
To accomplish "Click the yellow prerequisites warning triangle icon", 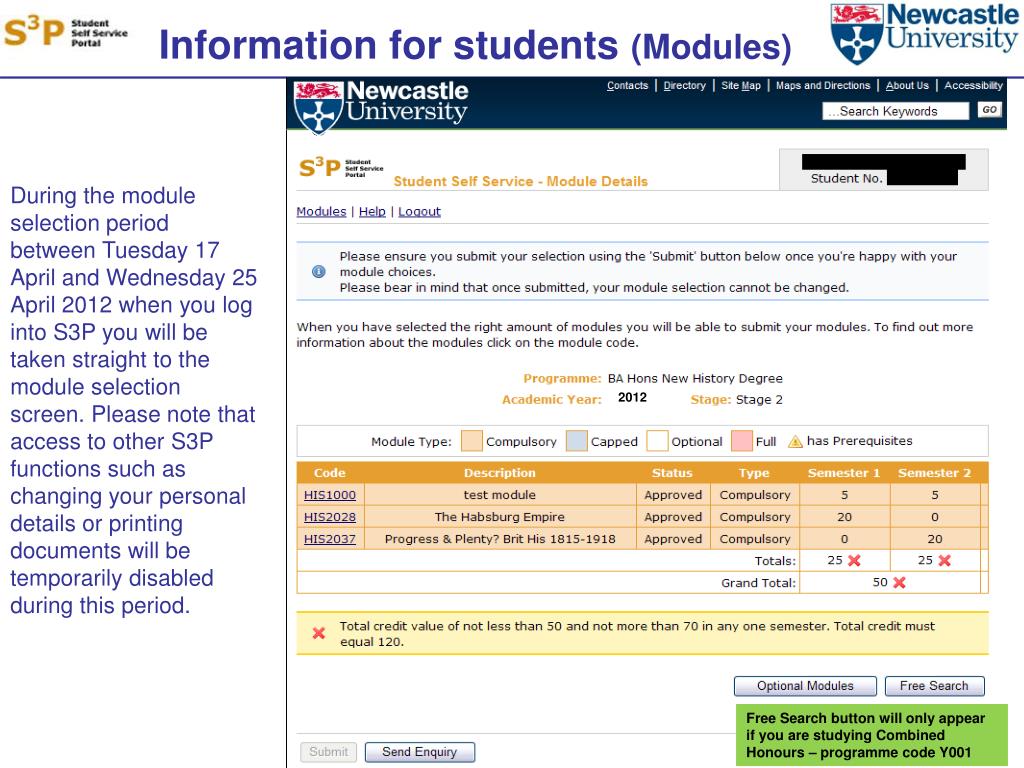I will tap(795, 442).
